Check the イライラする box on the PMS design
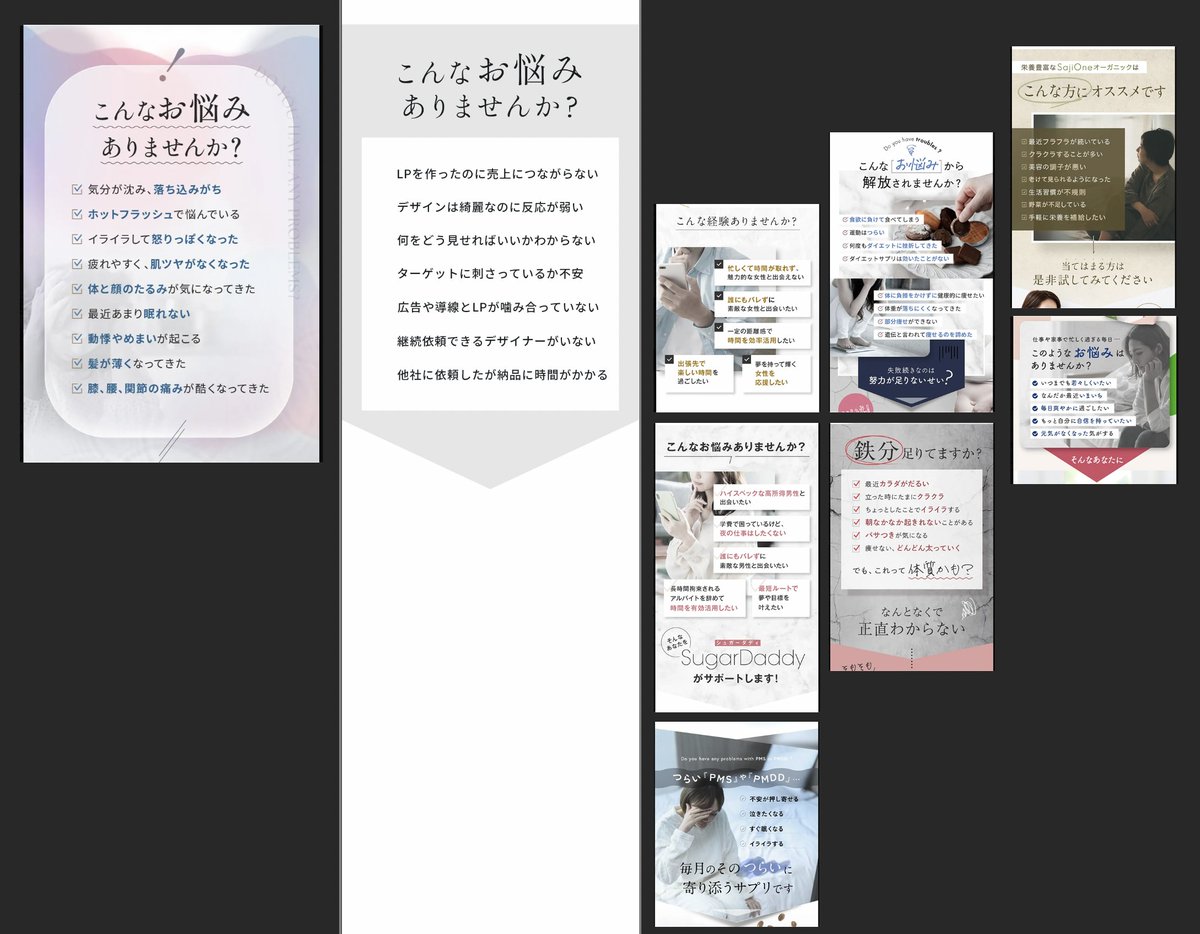Image resolution: width=1200 pixels, height=934 pixels. click(x=743, y=843)
